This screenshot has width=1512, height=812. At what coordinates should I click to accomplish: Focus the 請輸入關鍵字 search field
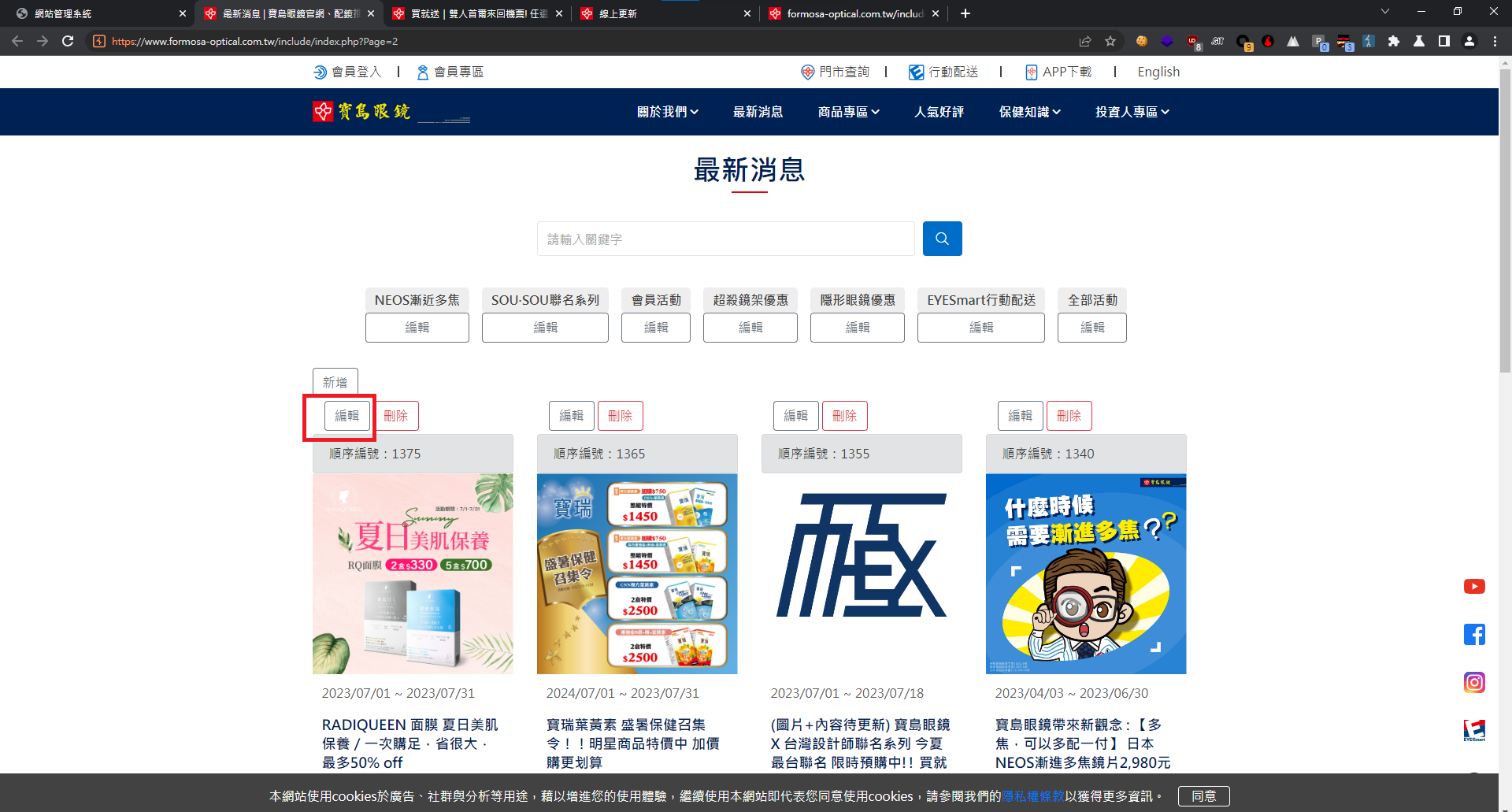pyautogui.click(x=726, y=239)
